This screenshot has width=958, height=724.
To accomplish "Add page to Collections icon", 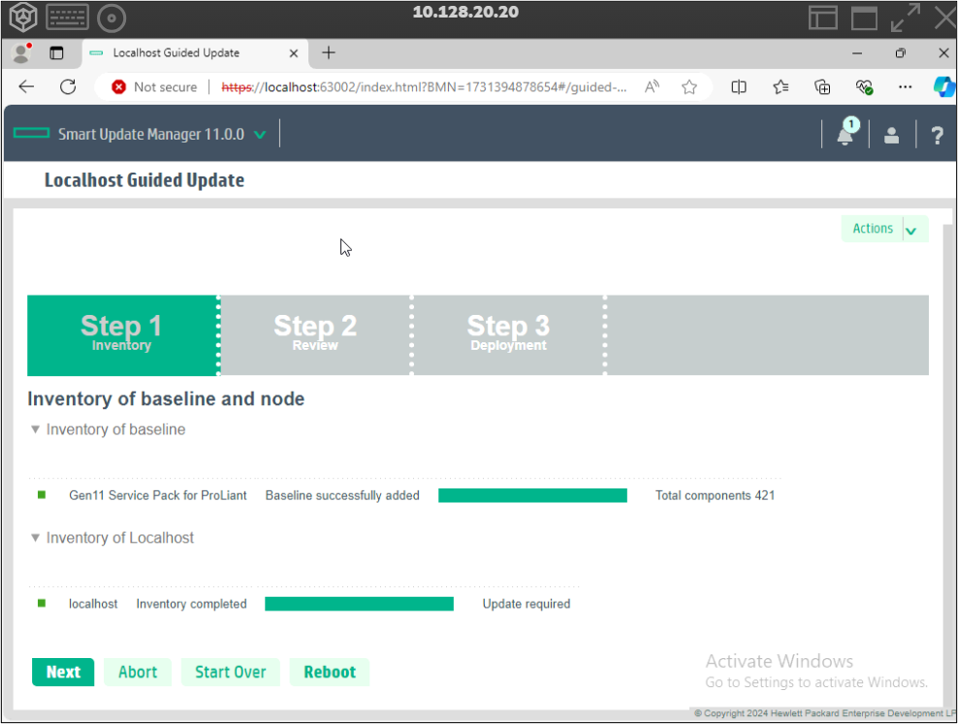I will 822,87.
